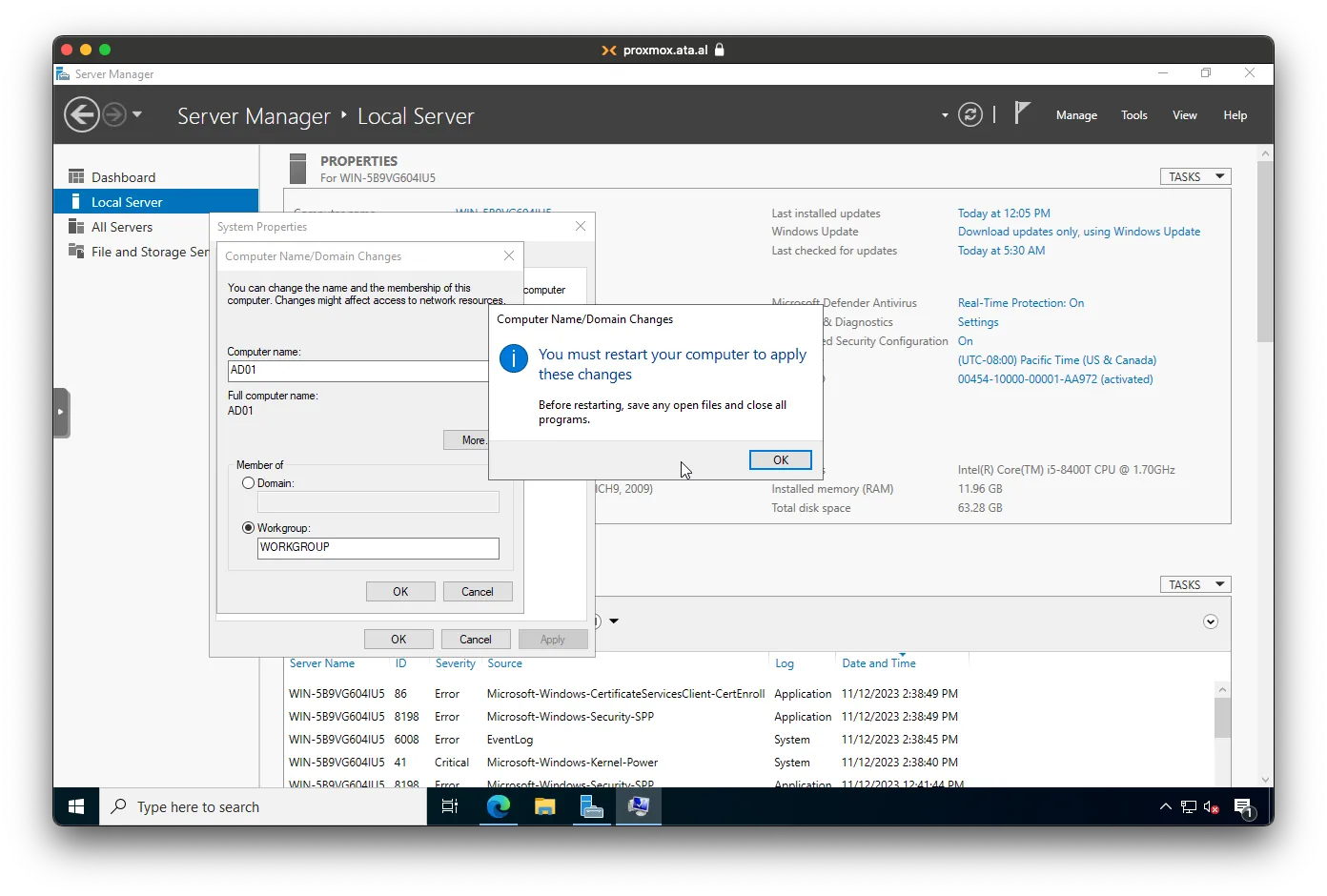
Task: Click OK in System Properties dialog
Action: (398, 640)
